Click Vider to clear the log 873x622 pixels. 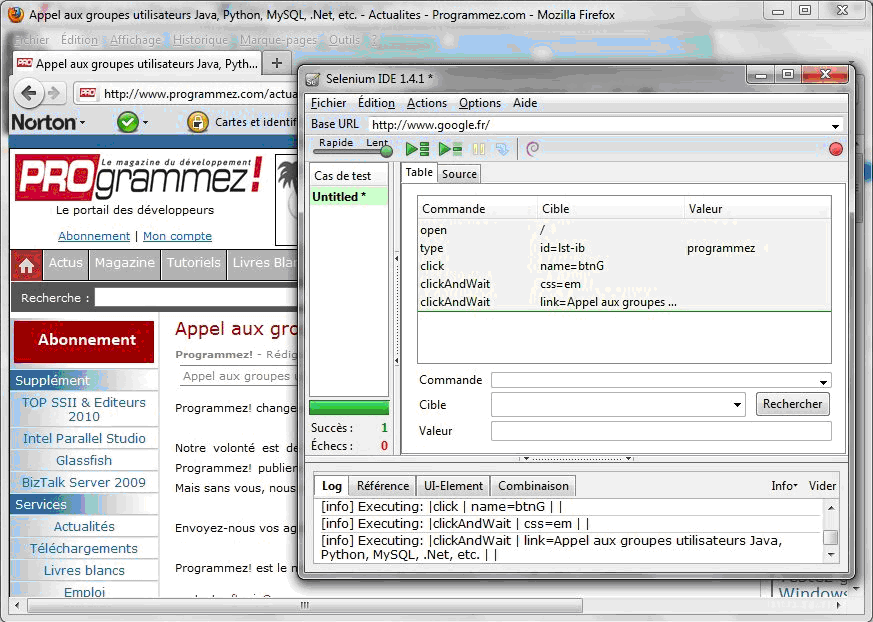click(x=822, y=486)
